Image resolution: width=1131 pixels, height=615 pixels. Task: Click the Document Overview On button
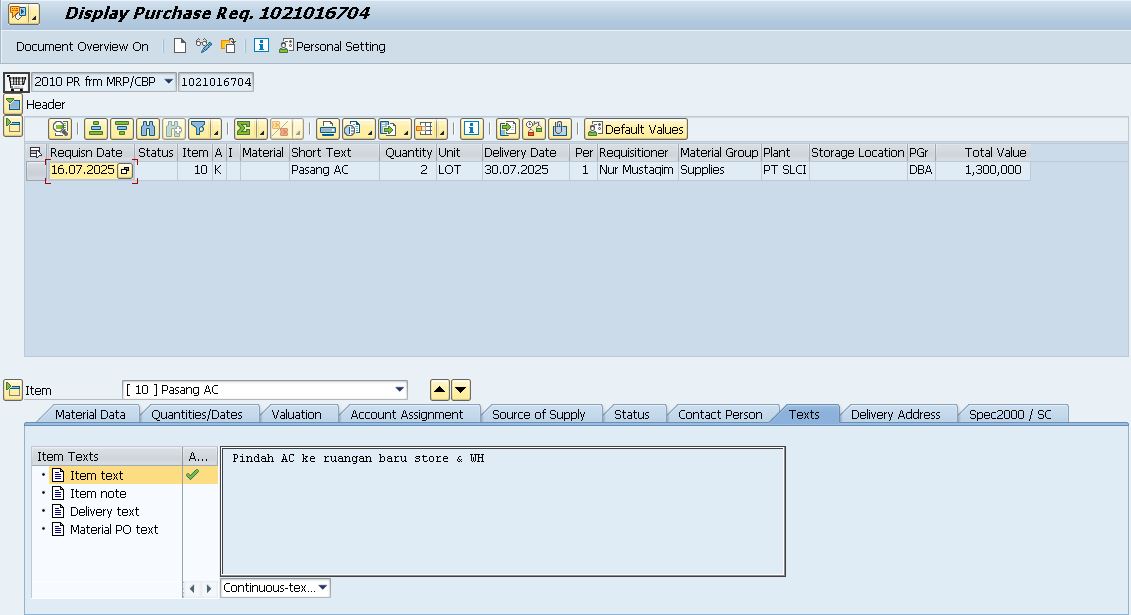(x=82, y=46)
